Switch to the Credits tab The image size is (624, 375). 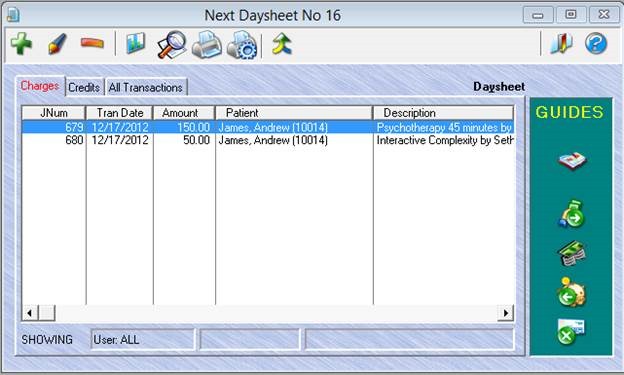(84, 87)
